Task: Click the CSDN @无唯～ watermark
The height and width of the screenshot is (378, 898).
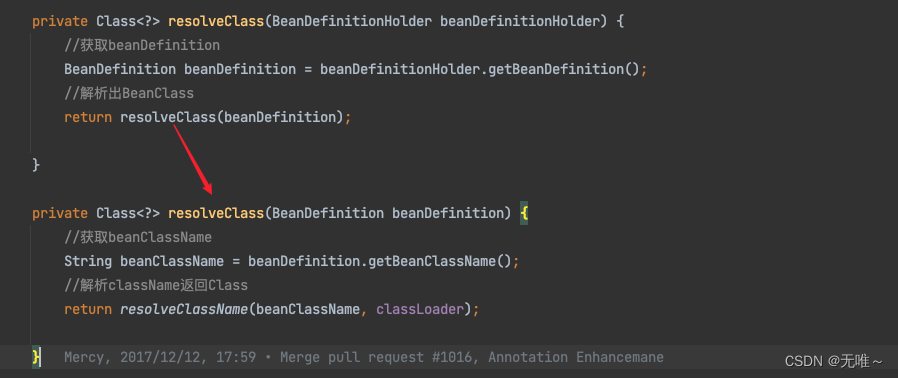Action: 834,361
